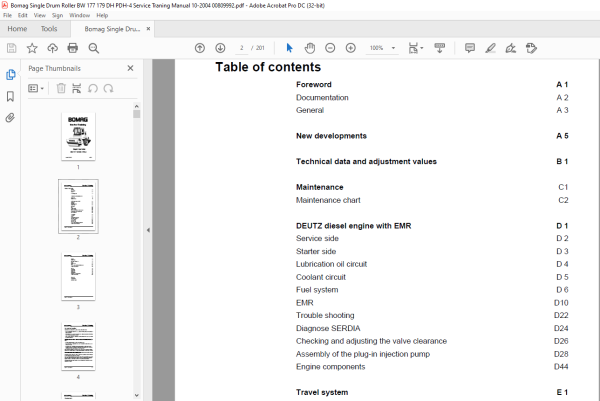Viewport: 600px width, 401px height.
Task: Click the New developments entry
Action: tap(331, 135)
